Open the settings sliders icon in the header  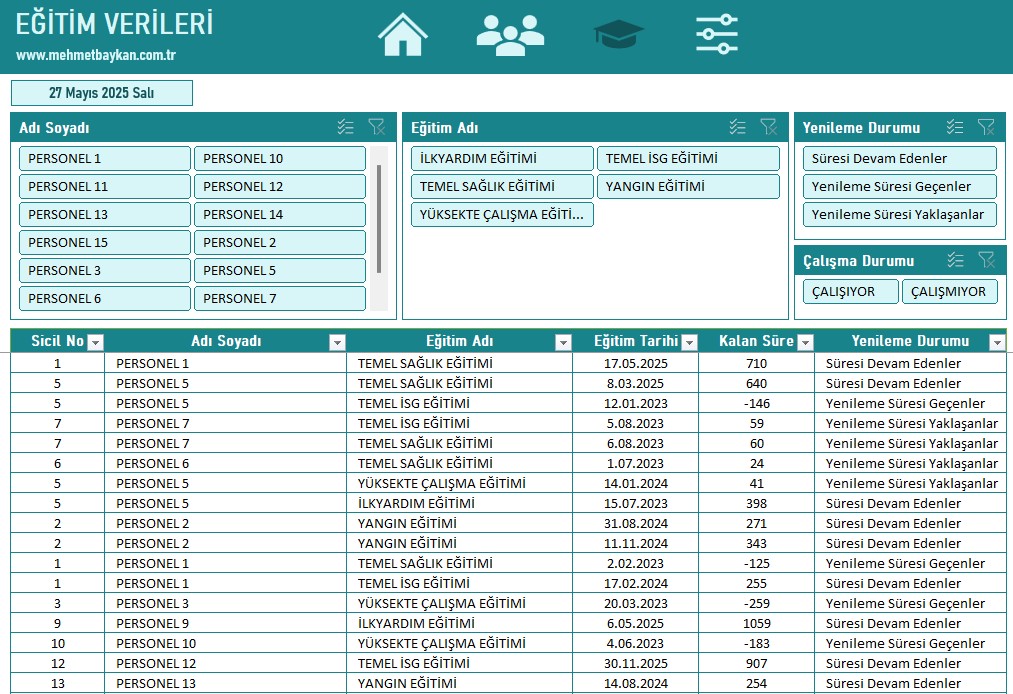[716, 33]
